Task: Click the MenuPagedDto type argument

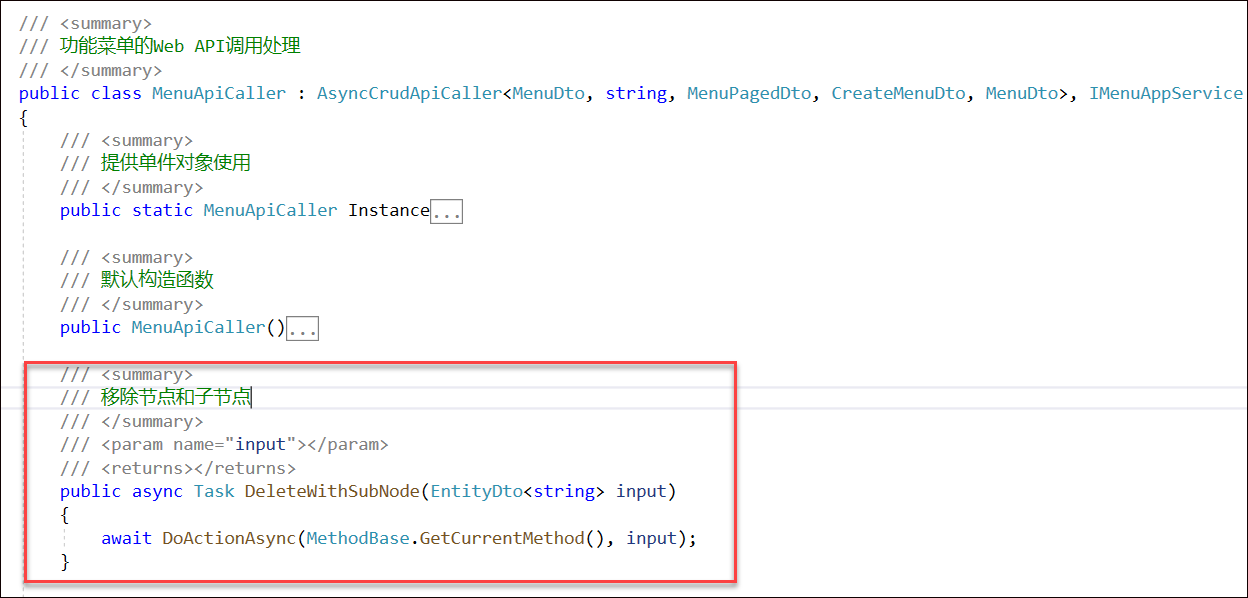Action: [749, 93]
